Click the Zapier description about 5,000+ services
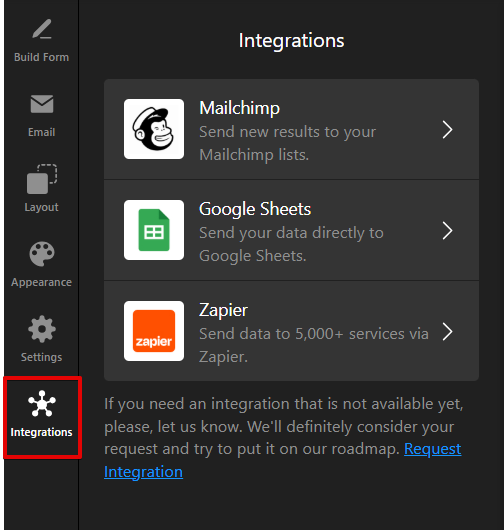This screenshot has width=504, height=530. click(x=314, y=345)
